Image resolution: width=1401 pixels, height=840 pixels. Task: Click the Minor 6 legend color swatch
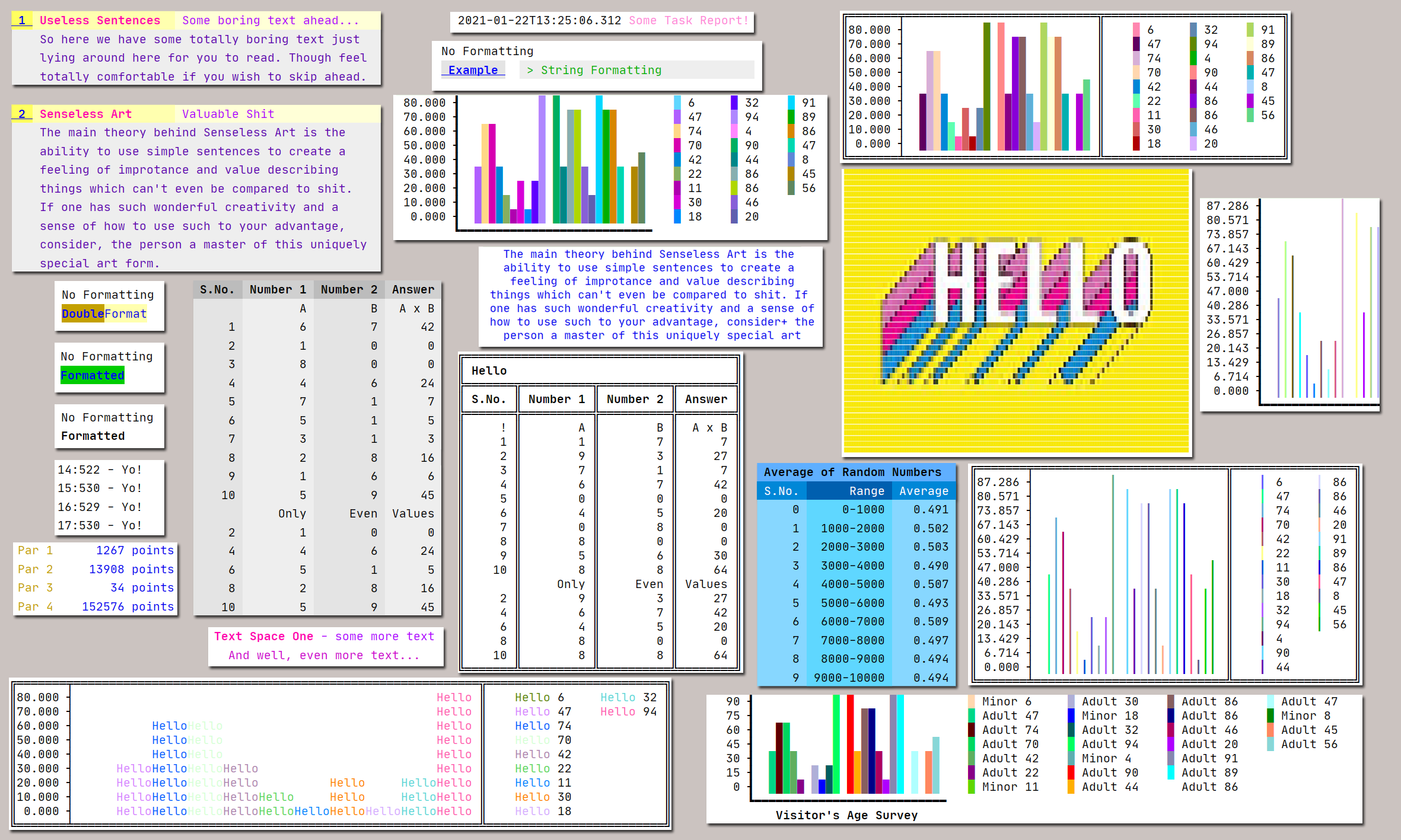pyautogui.click(x=972, y=701)
